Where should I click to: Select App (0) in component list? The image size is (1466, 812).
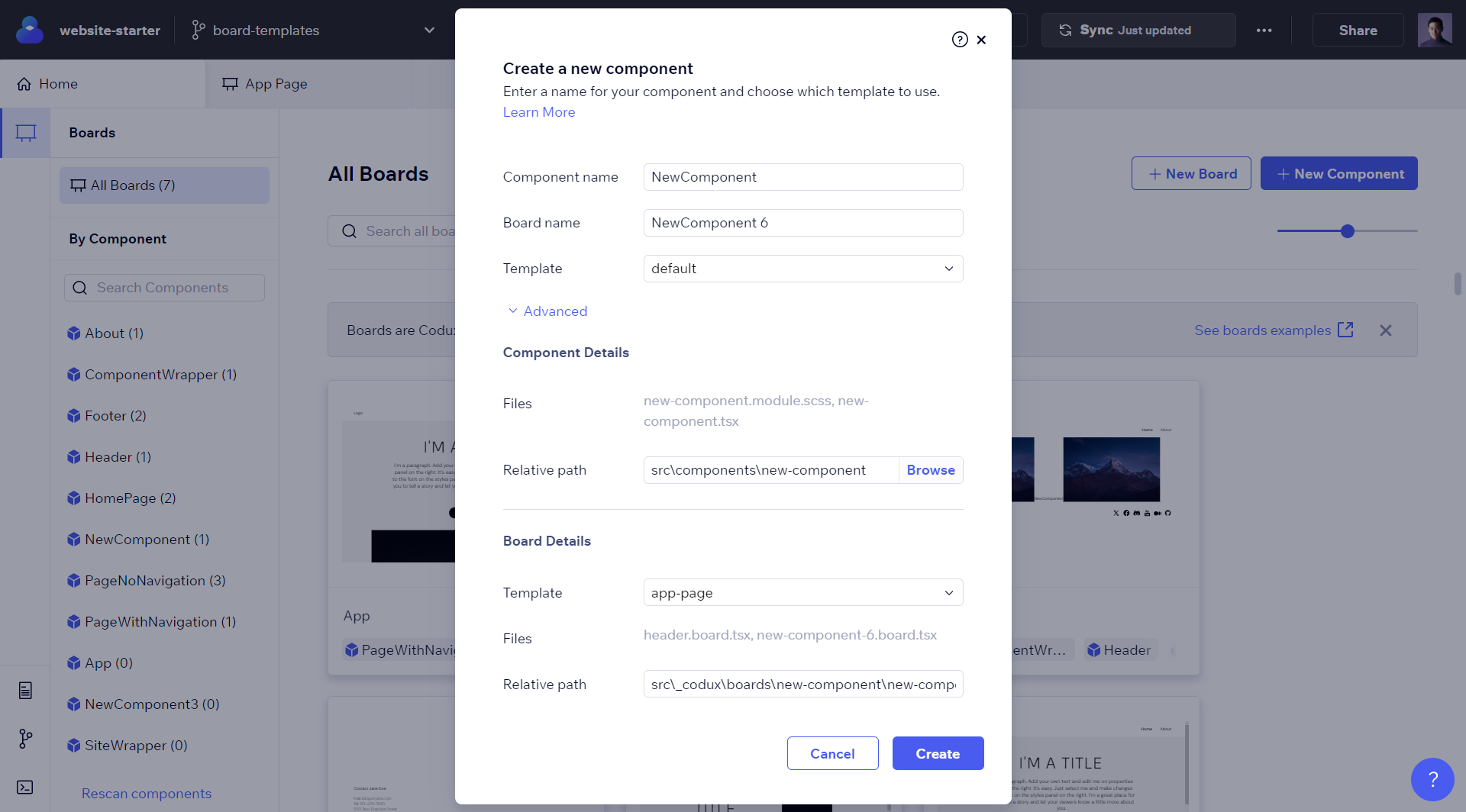[109, 663]
